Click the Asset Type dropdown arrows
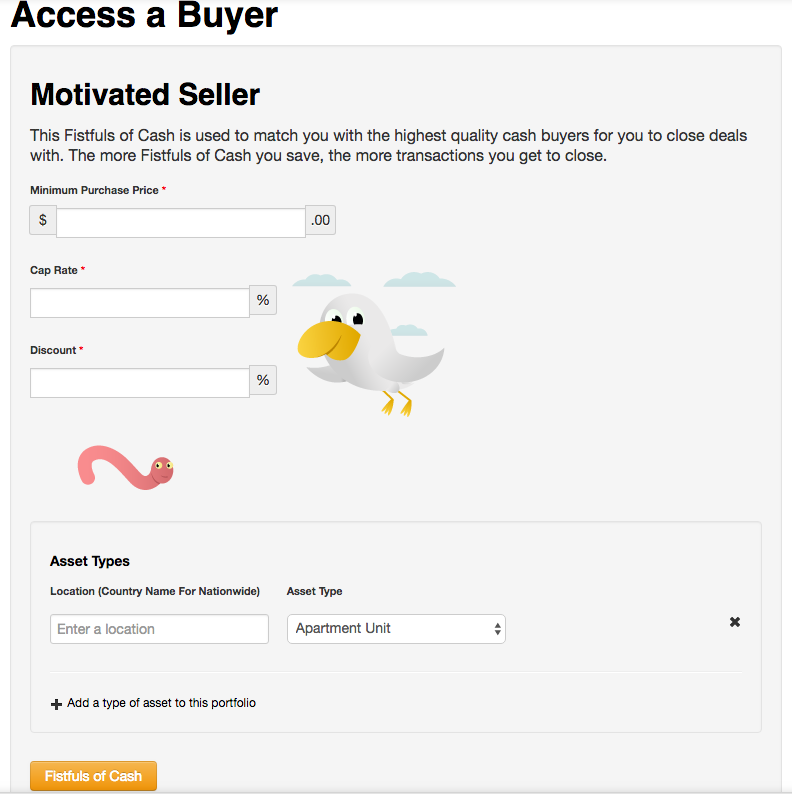The height and width of the screenshot is (794, 792). (497, 629)
